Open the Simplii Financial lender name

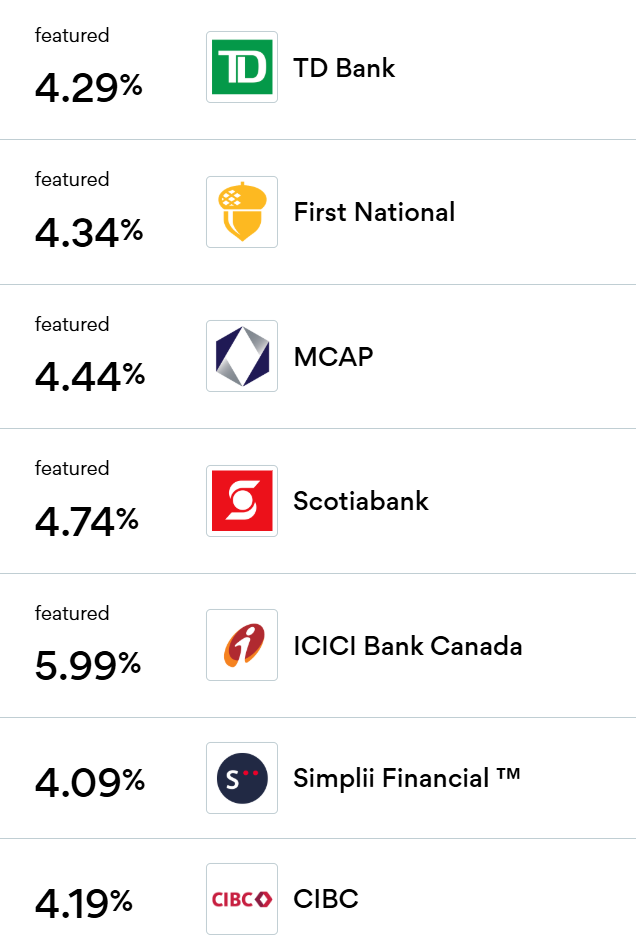tap(406, 778)
